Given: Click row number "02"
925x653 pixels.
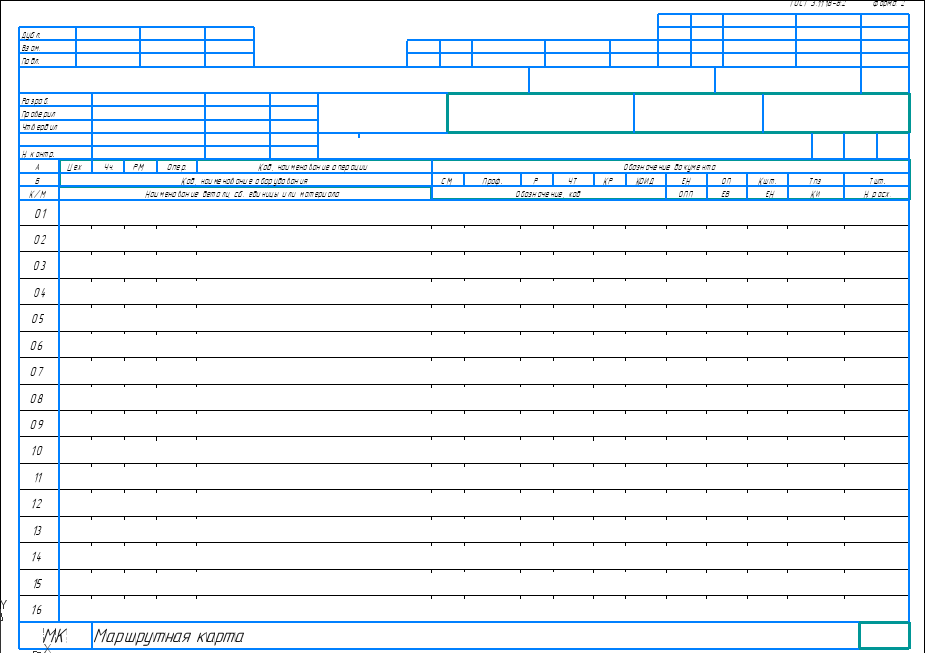Looking at the screenshot, I should (40, 239).
